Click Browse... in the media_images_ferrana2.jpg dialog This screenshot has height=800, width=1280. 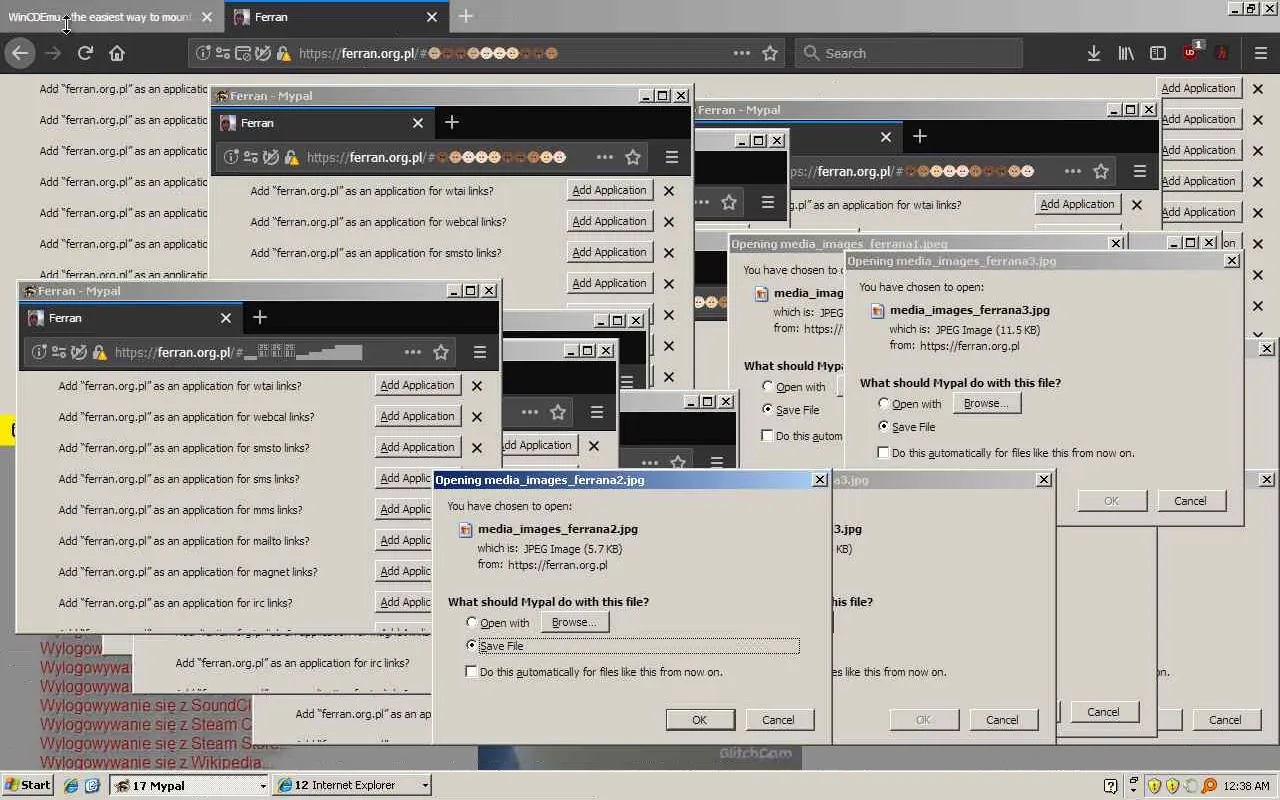574,622
